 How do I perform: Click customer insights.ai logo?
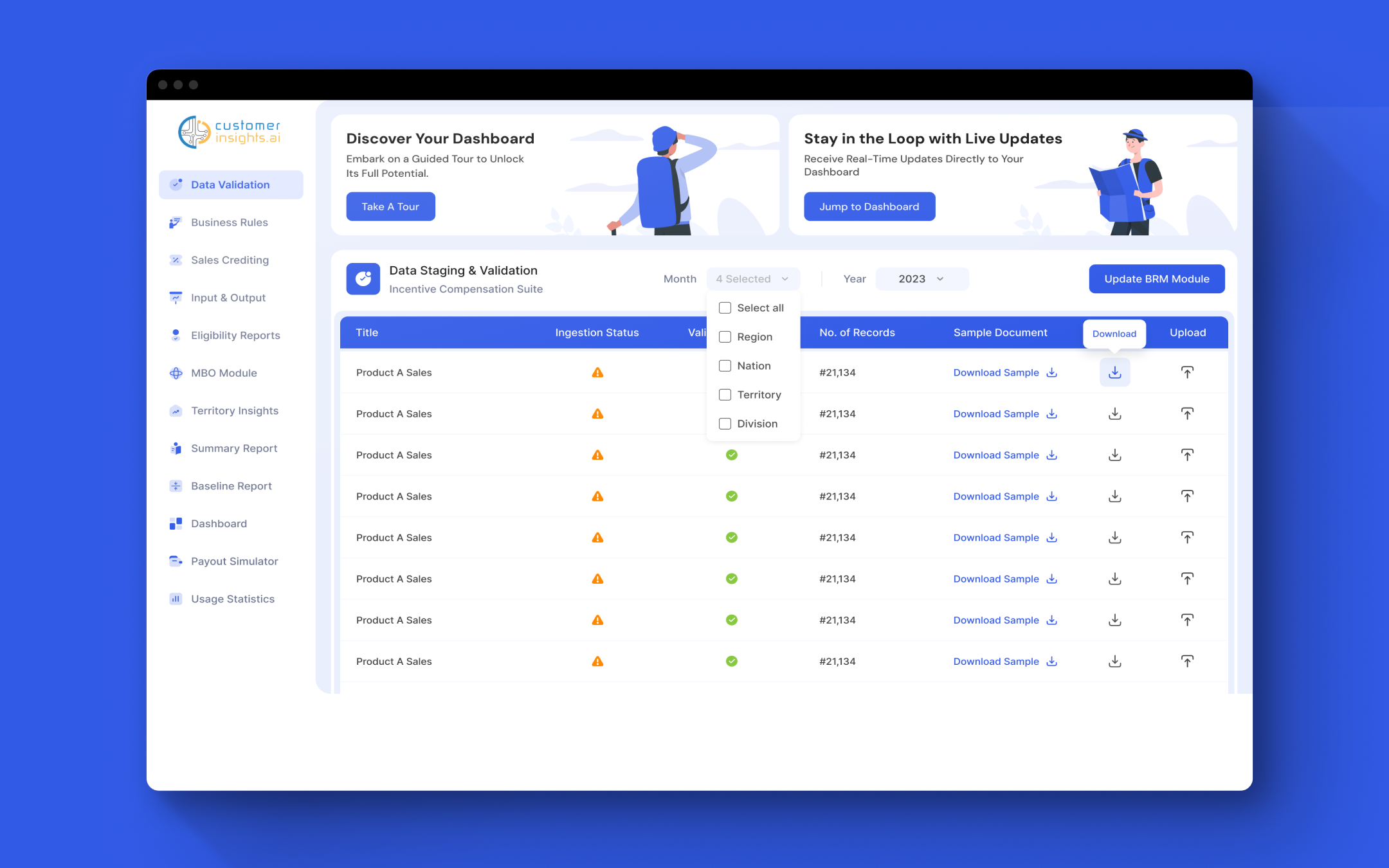(229, 132)
